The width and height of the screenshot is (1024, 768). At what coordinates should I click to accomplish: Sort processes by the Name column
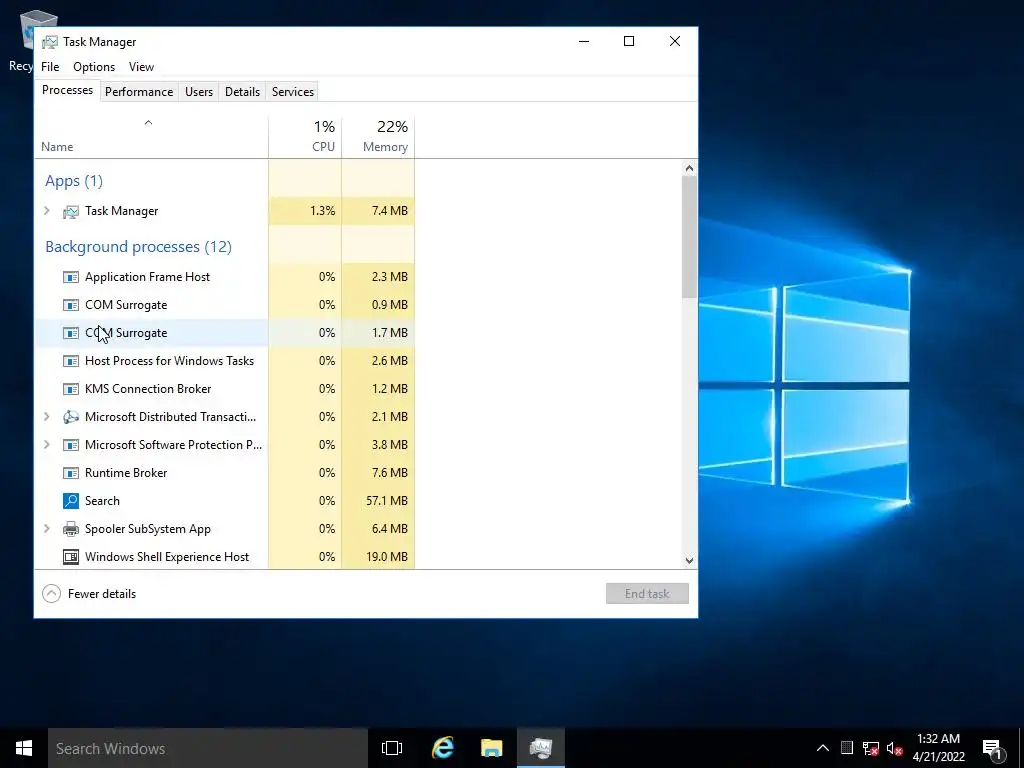(151, 137)
